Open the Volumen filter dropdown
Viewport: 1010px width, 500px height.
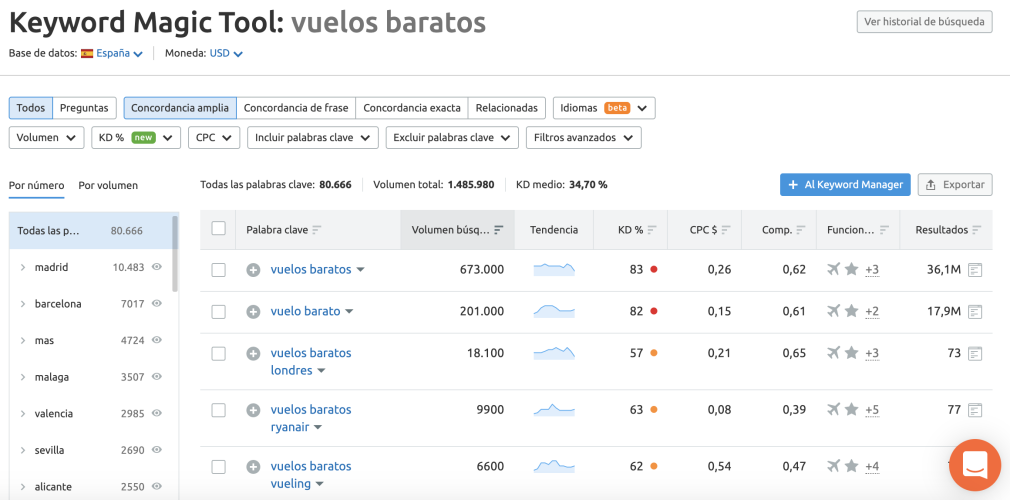47,137
